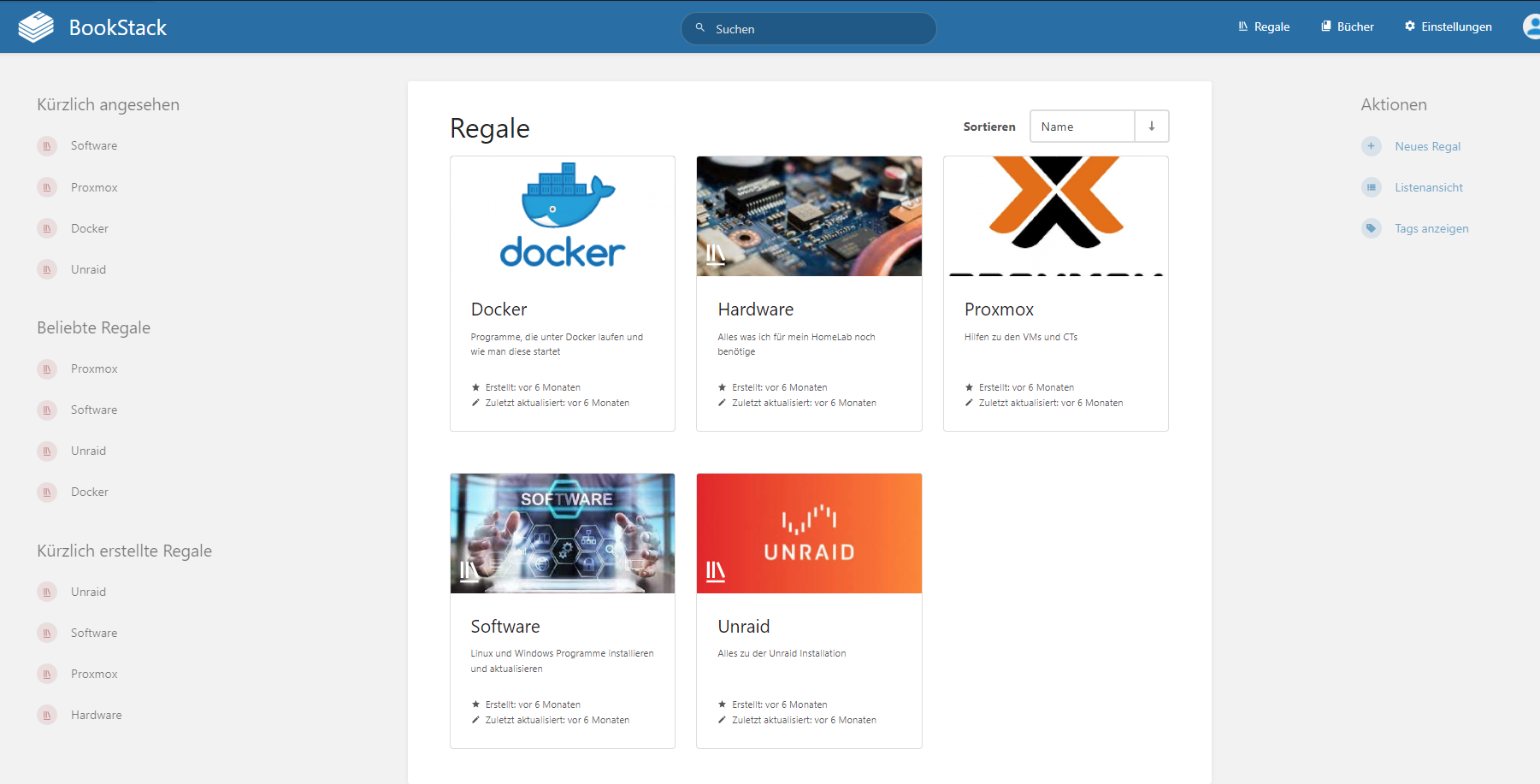1540x784 pixels.
Task: Toggle sort direction arrow button
Action: 1152,127
